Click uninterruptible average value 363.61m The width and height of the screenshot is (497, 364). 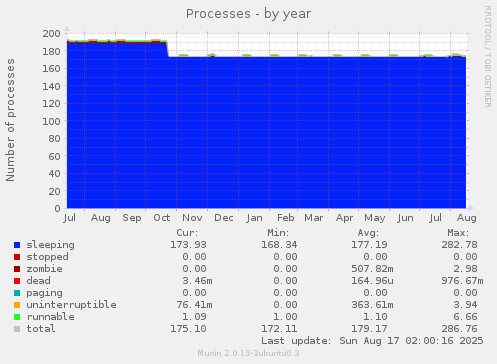(372, 305)
